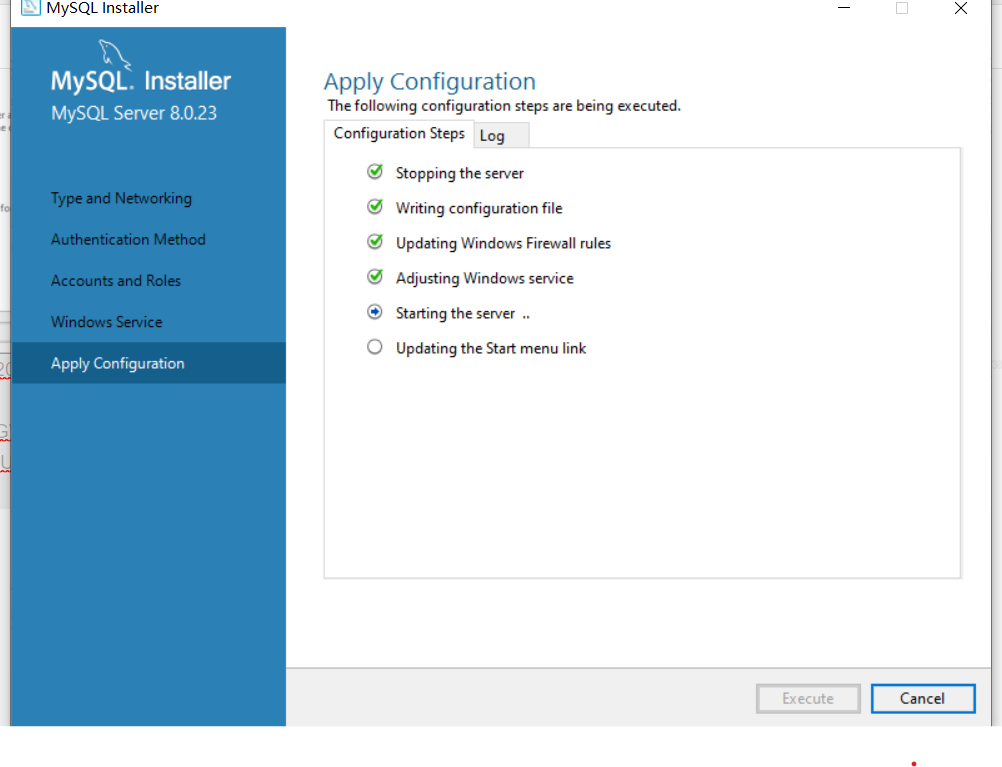The image size is (1002, 767).
Task: Click the check icon for Updating Windows Firewall rules
Action: click(375, 242)
